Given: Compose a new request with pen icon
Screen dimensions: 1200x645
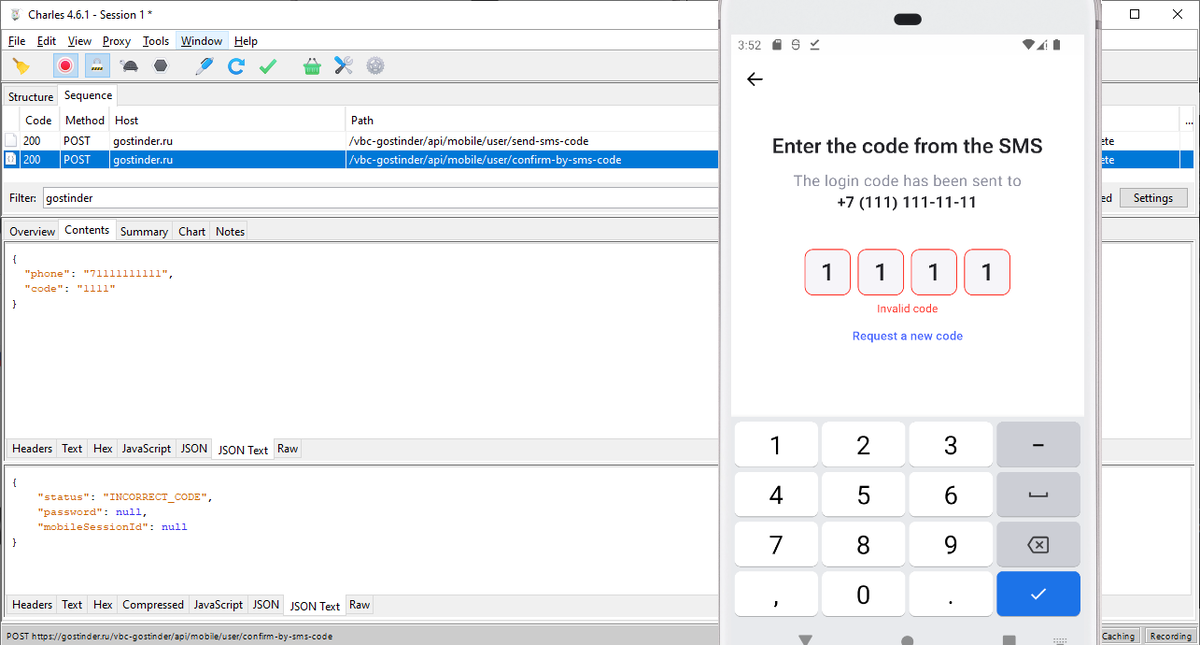Looking at the screenshot, I should pyautogui.click(x=204, y=66).
